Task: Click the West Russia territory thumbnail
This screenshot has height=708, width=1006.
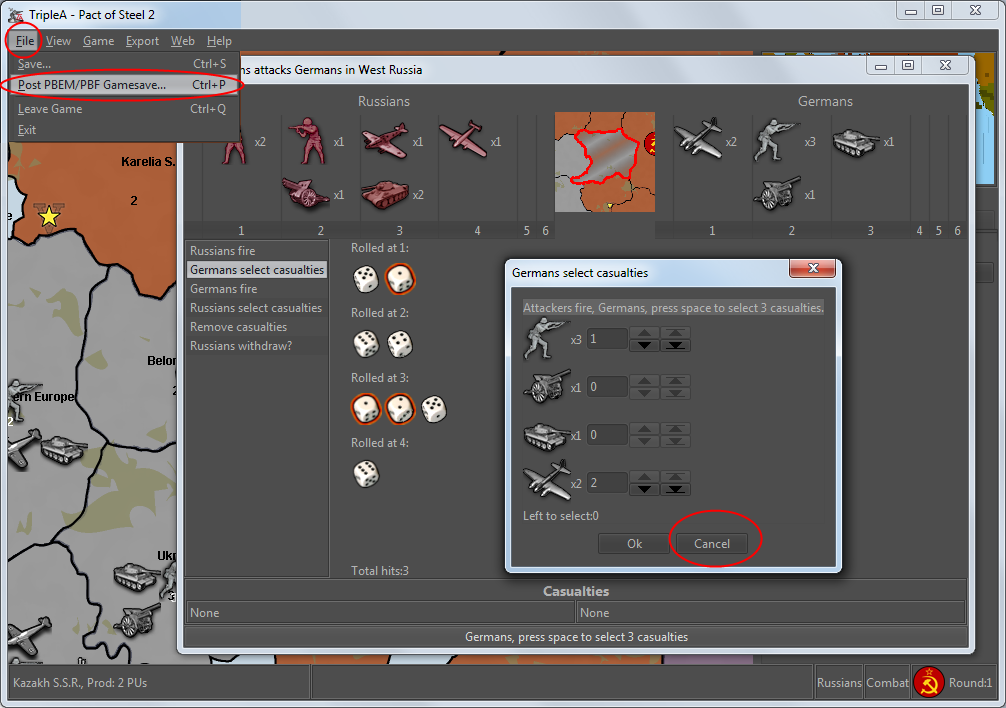Action: click(x=605, y=161)
